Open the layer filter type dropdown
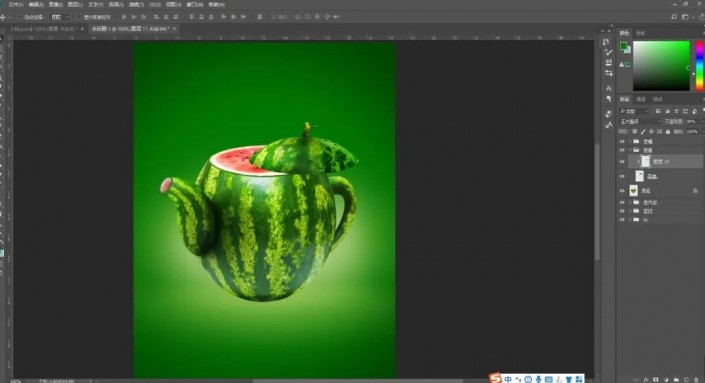Image resolution: width=705 pixels, height=383 pixels. point(634,111)
